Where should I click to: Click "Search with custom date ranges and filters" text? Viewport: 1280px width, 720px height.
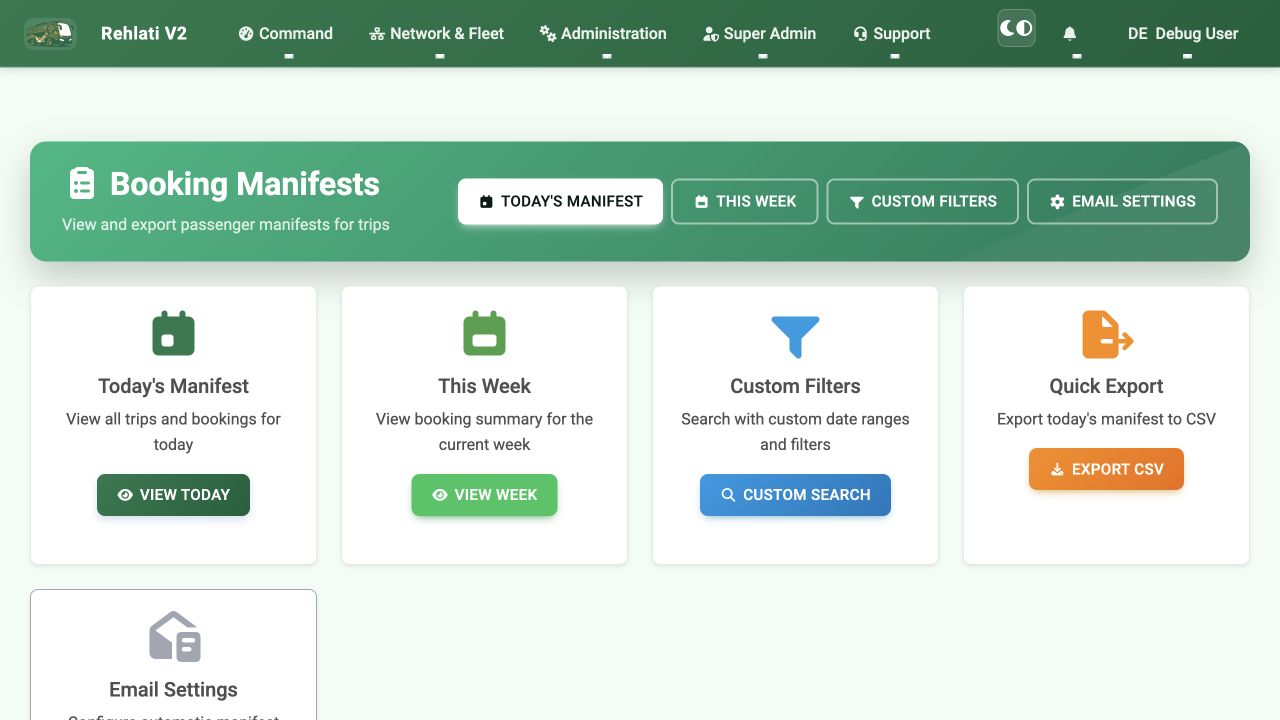(795, 432)
